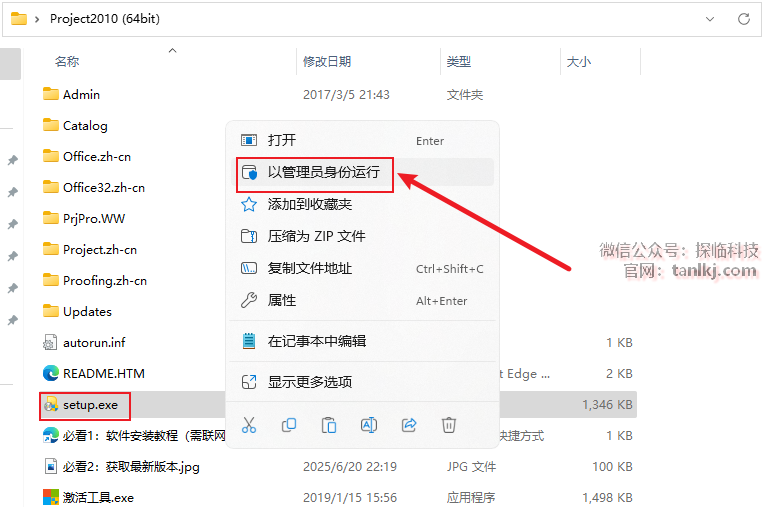This screenshot has width=762, height=512.
Task: Select the PrjPro.WW folder
Action: coord(84,219)
